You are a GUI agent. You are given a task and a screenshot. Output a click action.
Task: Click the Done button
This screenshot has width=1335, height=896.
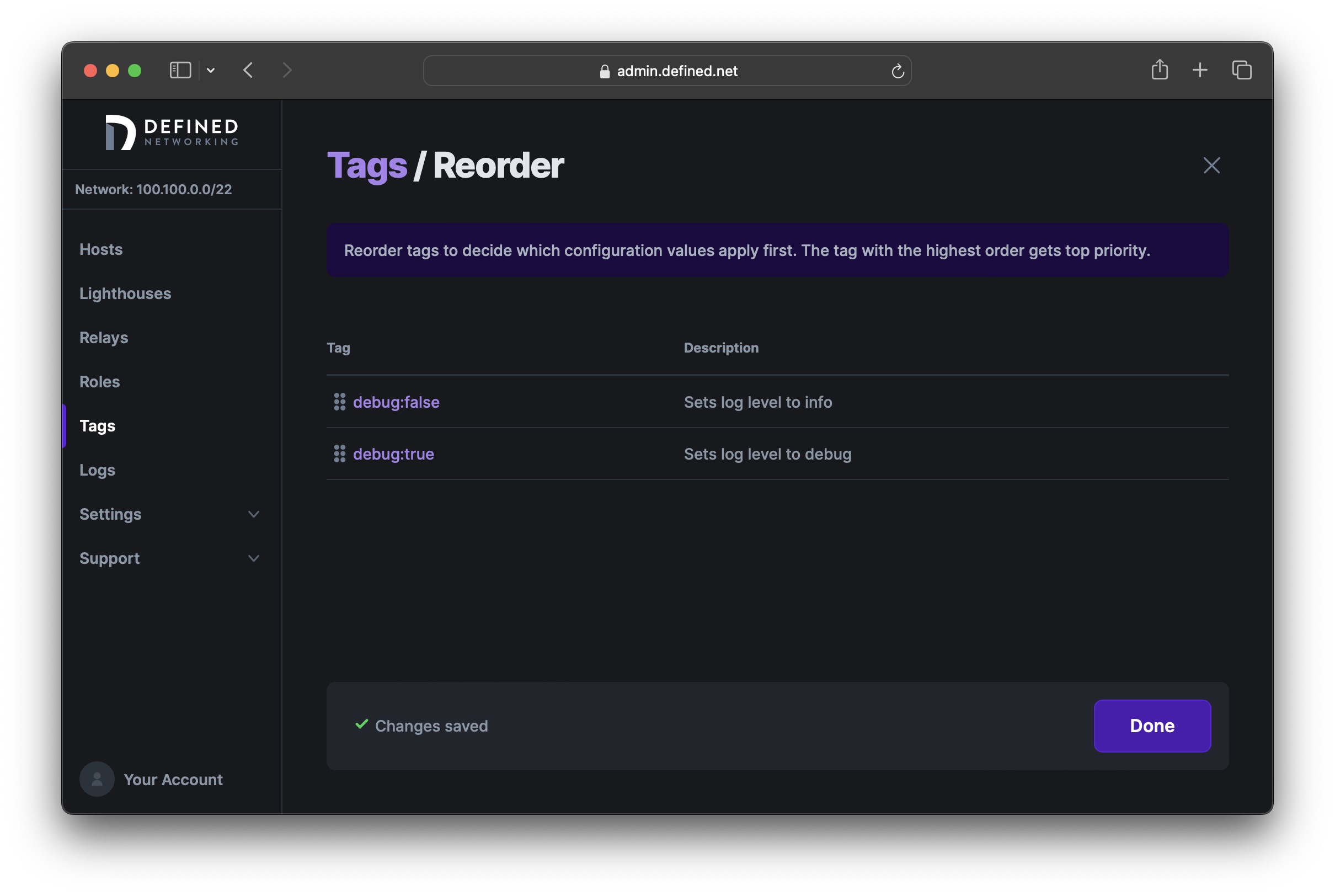1152,726
